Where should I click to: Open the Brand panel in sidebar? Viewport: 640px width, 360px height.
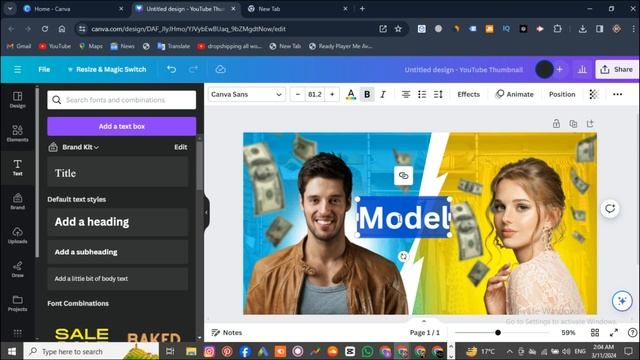pyautogui.click(x=17, y=201)
